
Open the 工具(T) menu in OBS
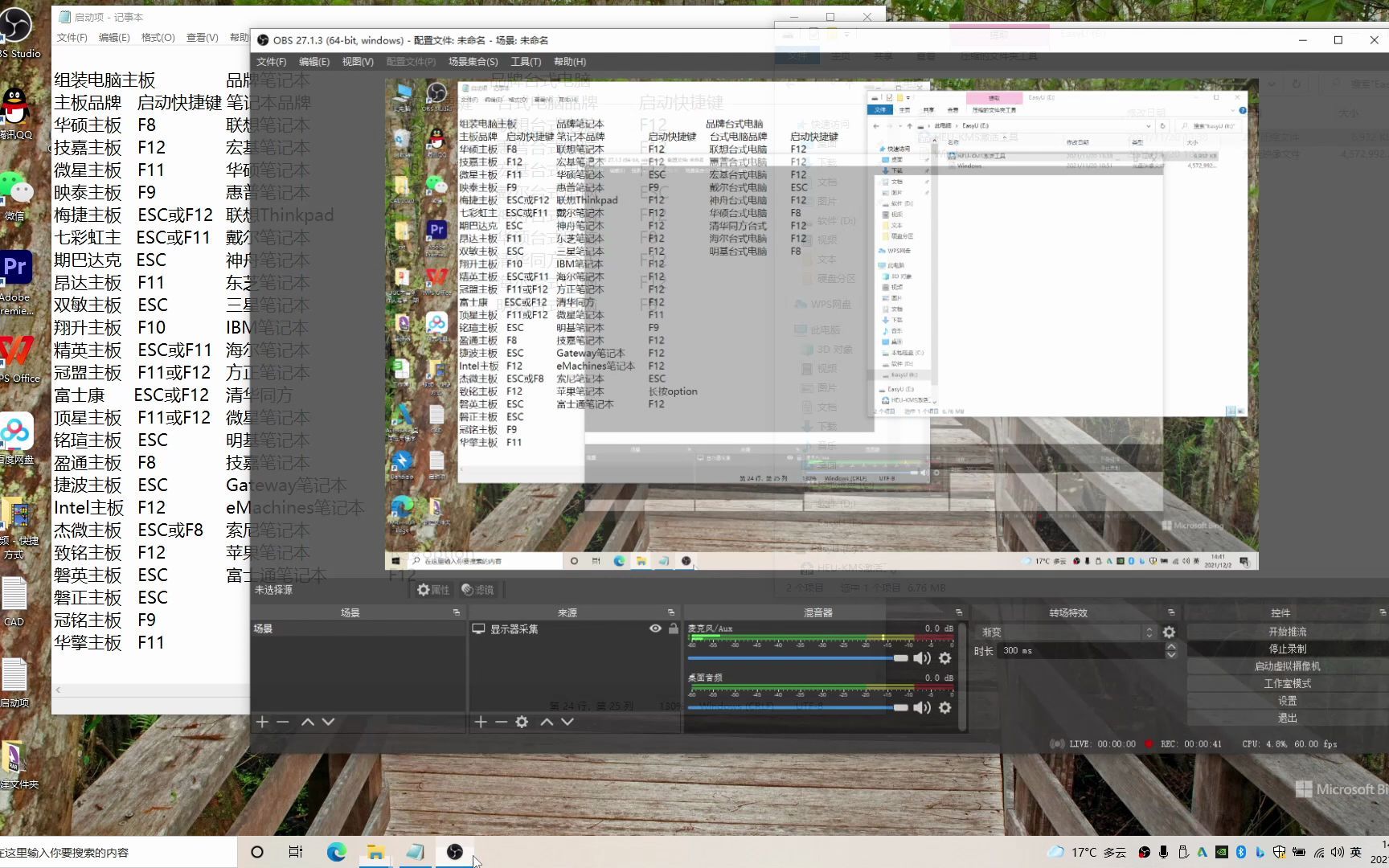(526, 62)
